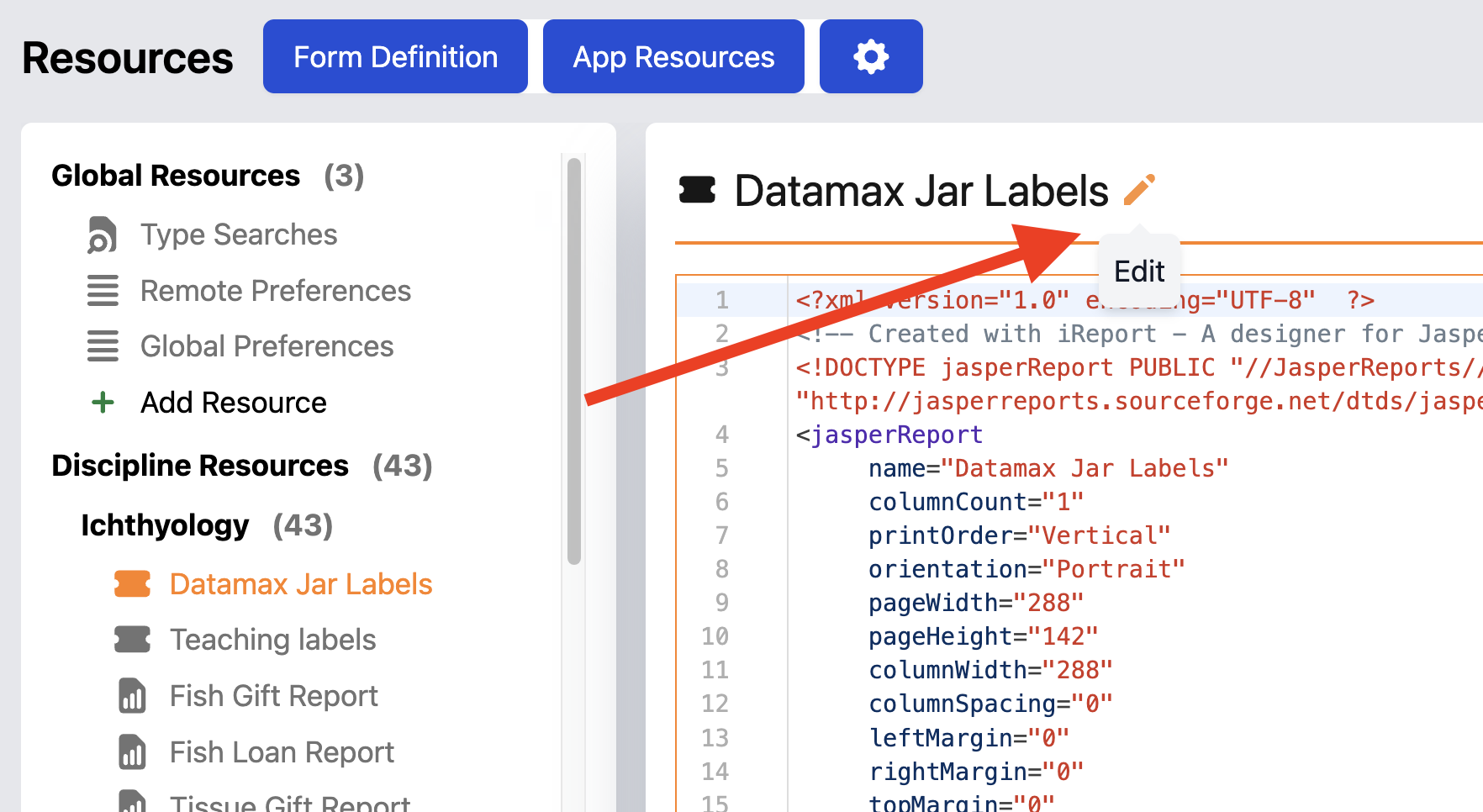Viewport: 1483px width, 812px height.
Task: Select Type Searches in Global Resources
Action: coord(239,235)
